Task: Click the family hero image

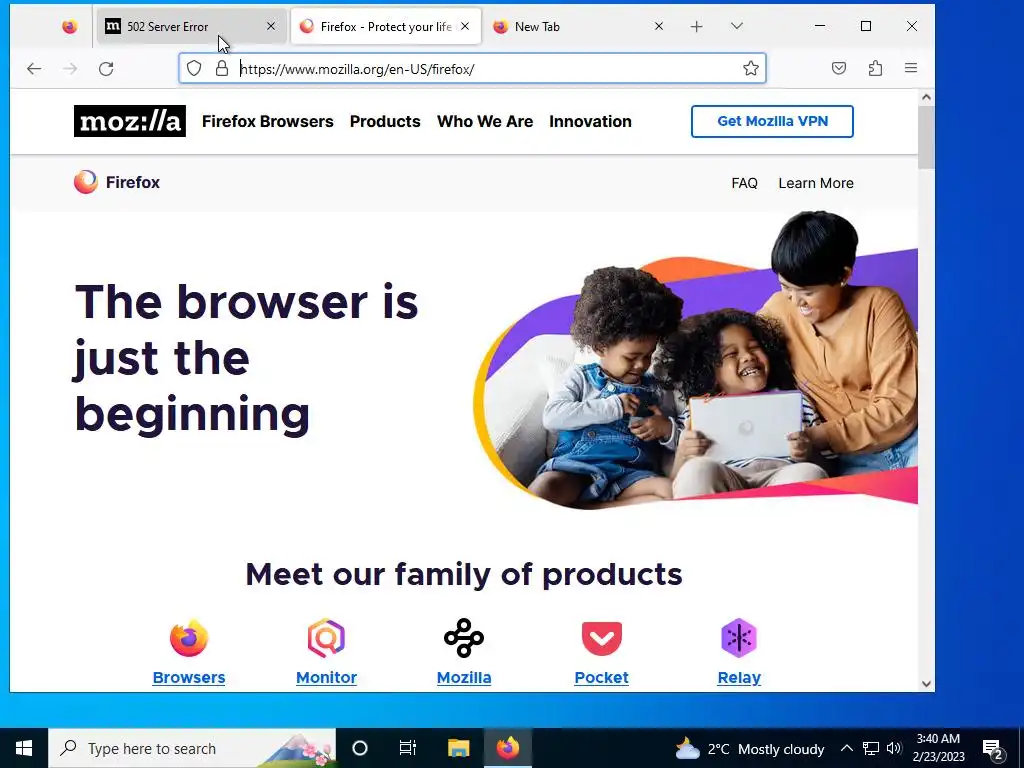Action: [x=696, y=360]
